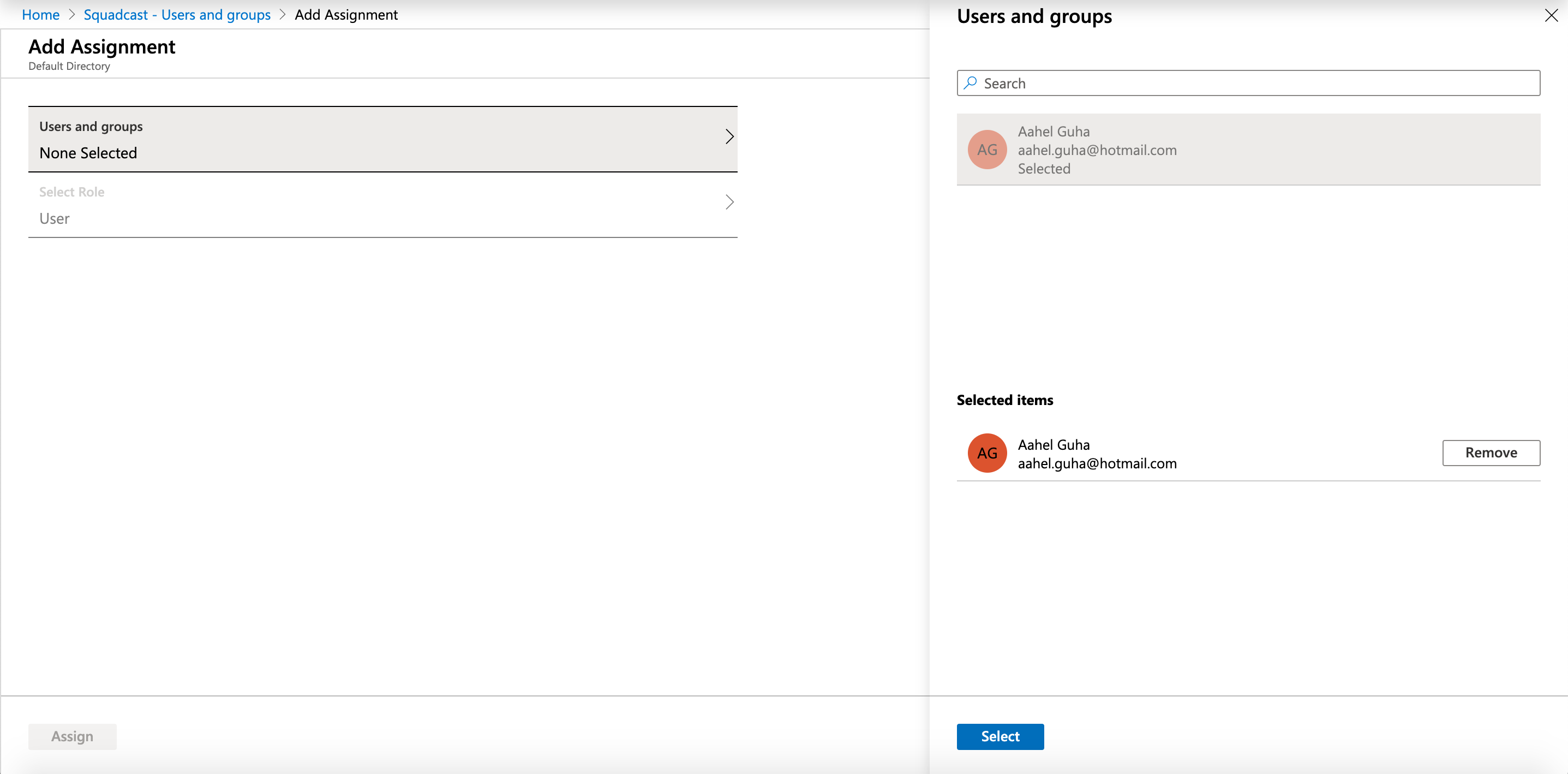Image resolution: width=1568 pixels, height=774 pixels.
Task: Click AG avatar under Selected items
Action: coord(987,453)
